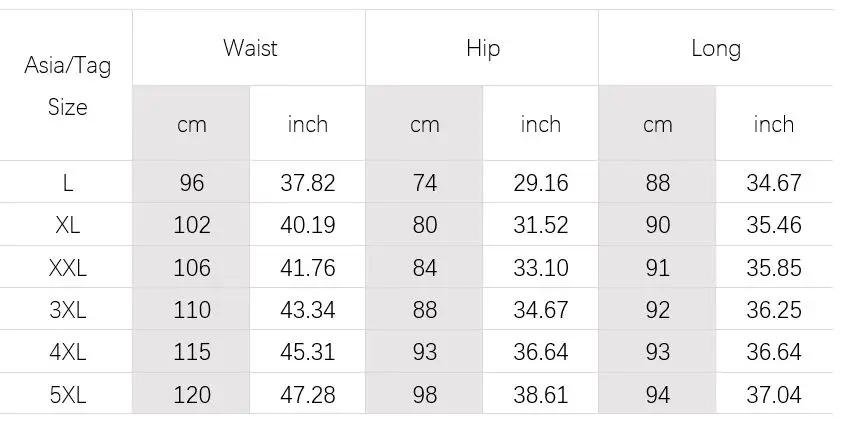Click the Waist column header
Viewport: 842px width, 424px height.
[x=250, y=48]
